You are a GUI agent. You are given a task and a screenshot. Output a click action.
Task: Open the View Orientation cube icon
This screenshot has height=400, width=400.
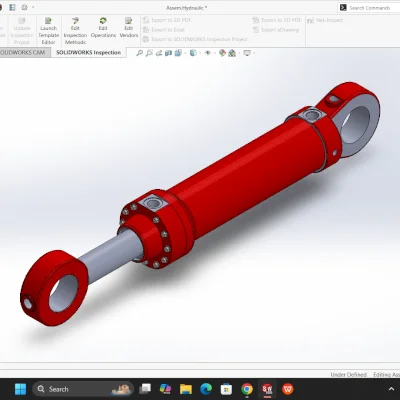(x=178, y=53)
